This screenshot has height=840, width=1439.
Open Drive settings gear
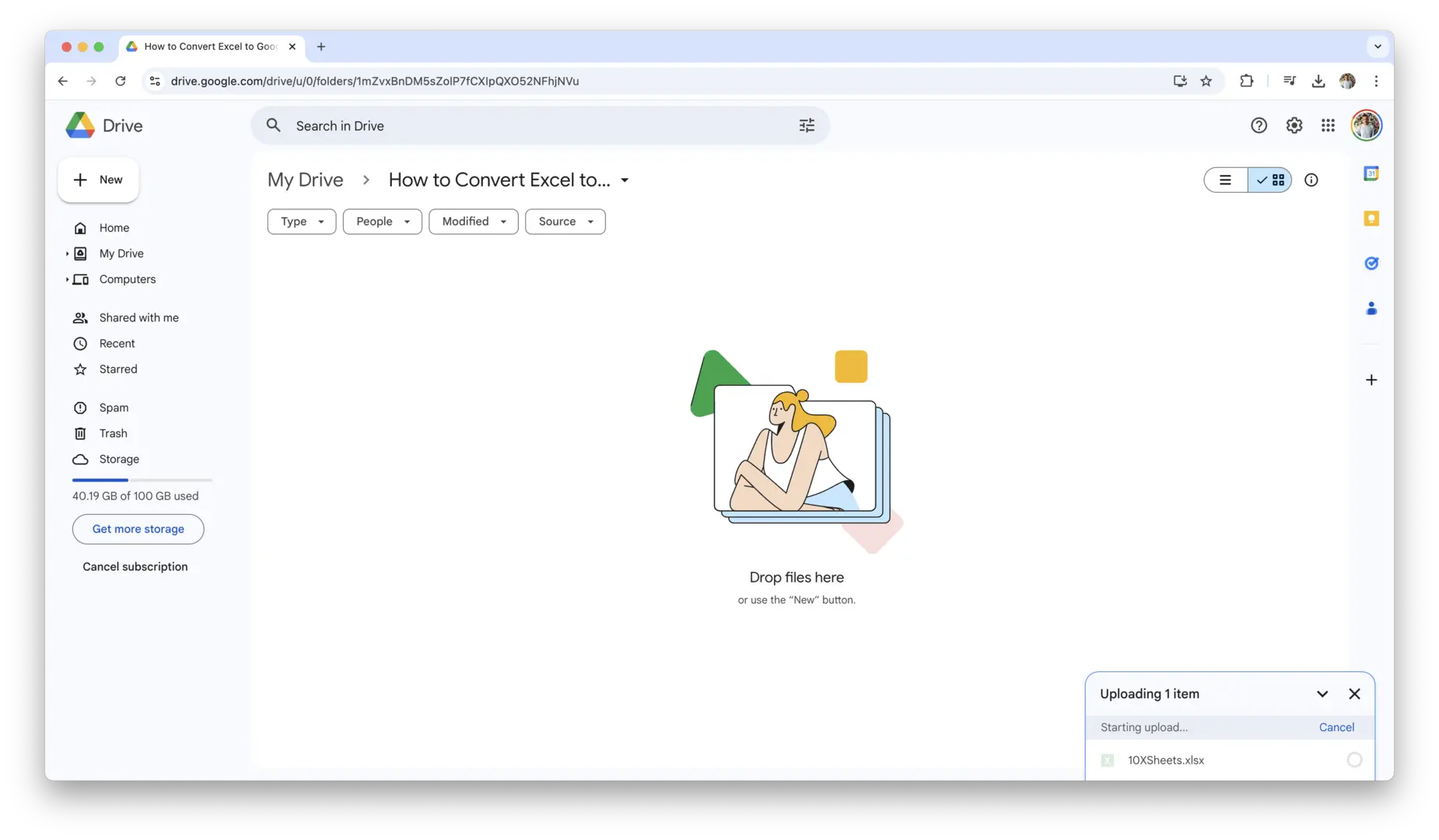click(1294, 125)
